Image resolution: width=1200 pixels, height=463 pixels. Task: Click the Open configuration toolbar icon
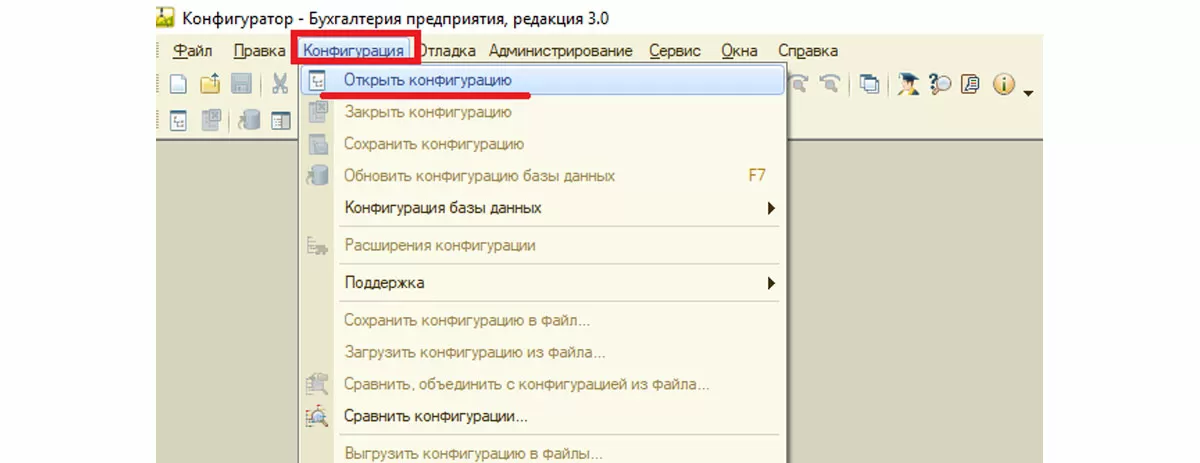179,120
